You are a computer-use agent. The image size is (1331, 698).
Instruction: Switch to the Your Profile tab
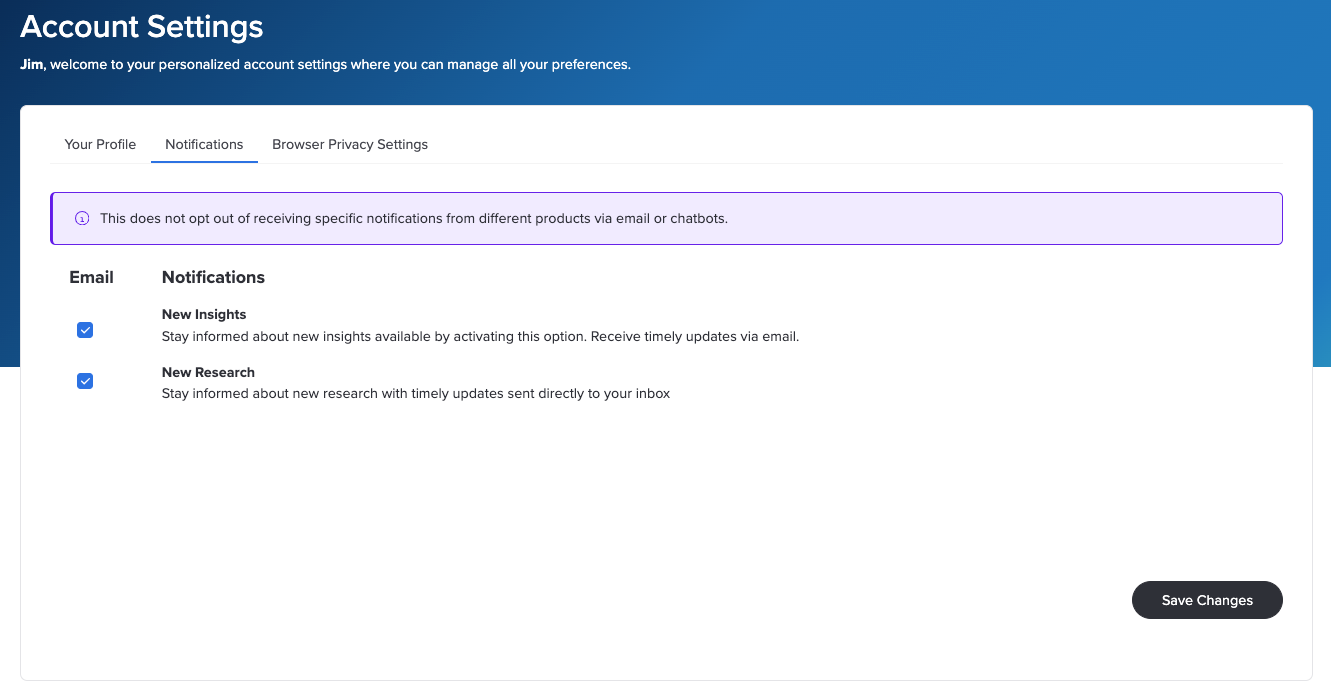(x=100, y=144)
